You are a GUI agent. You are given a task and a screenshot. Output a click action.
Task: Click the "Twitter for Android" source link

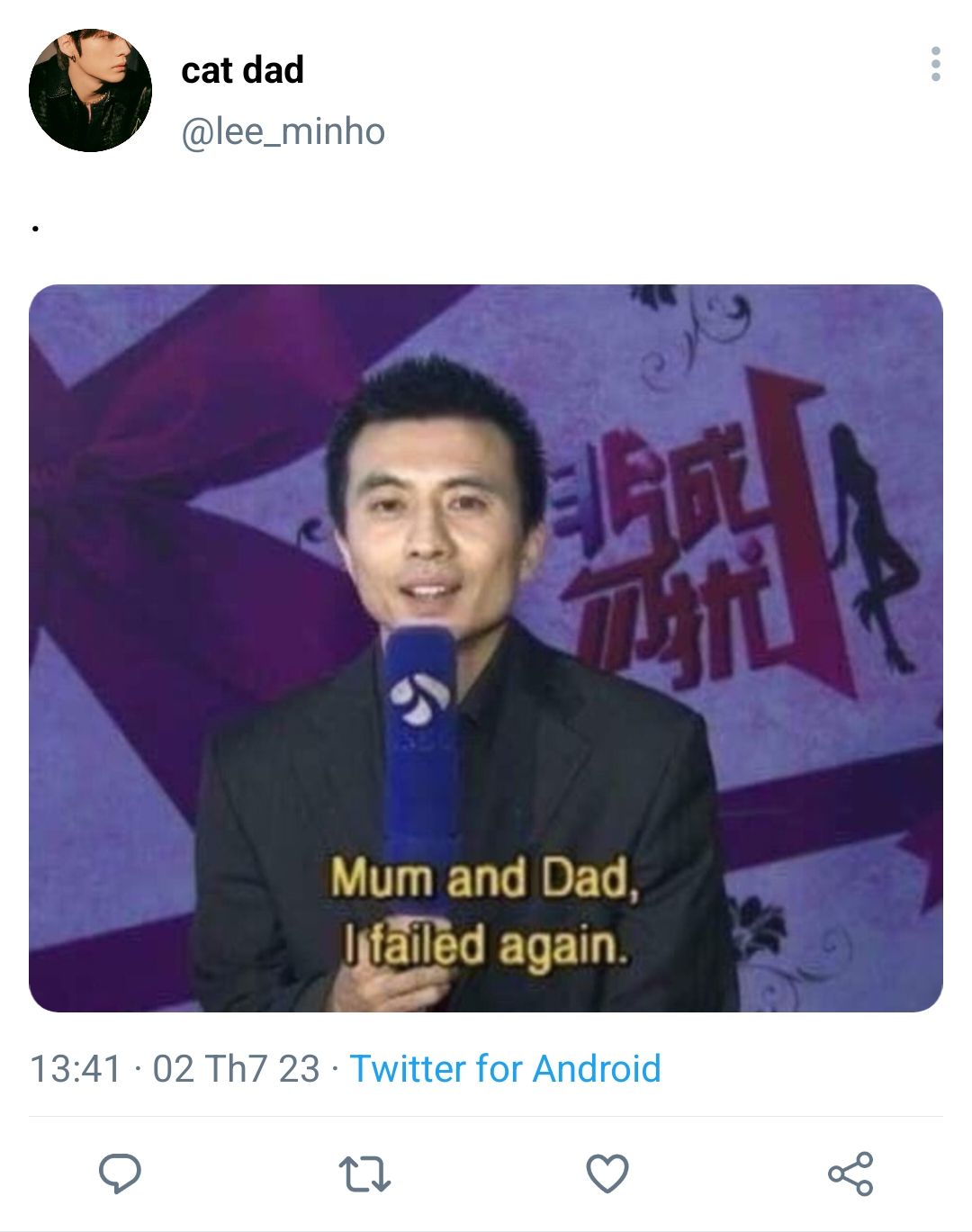point(505,1069)
